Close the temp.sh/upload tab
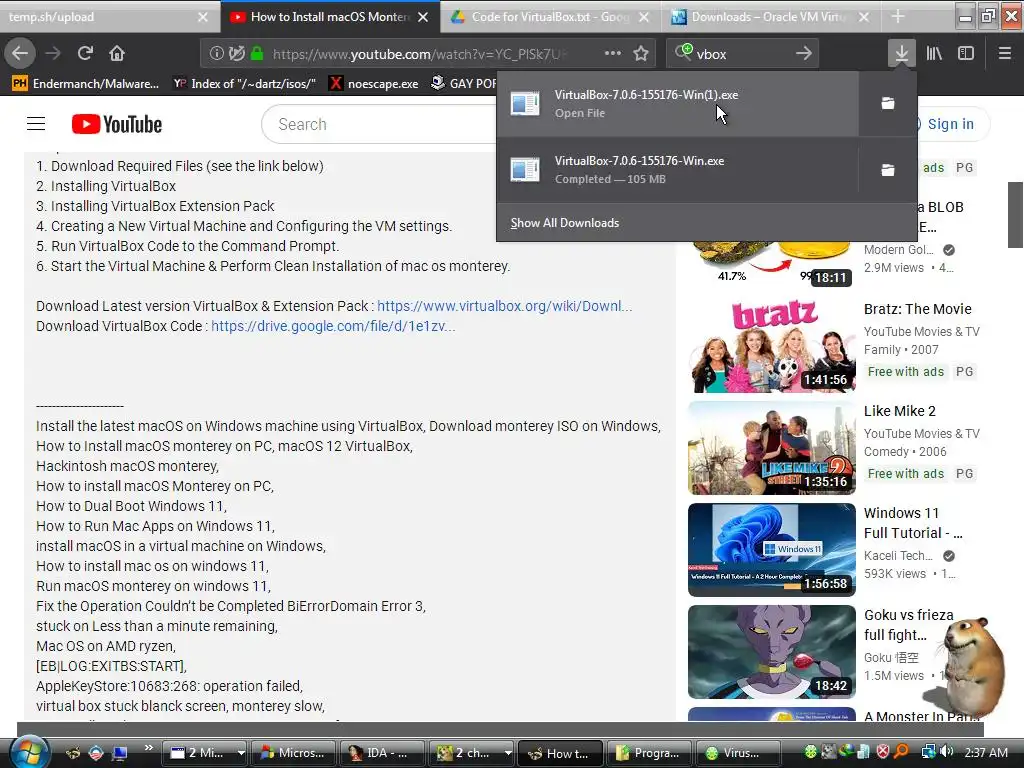Viewport: 1024px width, 768px height. coord(203,17)
